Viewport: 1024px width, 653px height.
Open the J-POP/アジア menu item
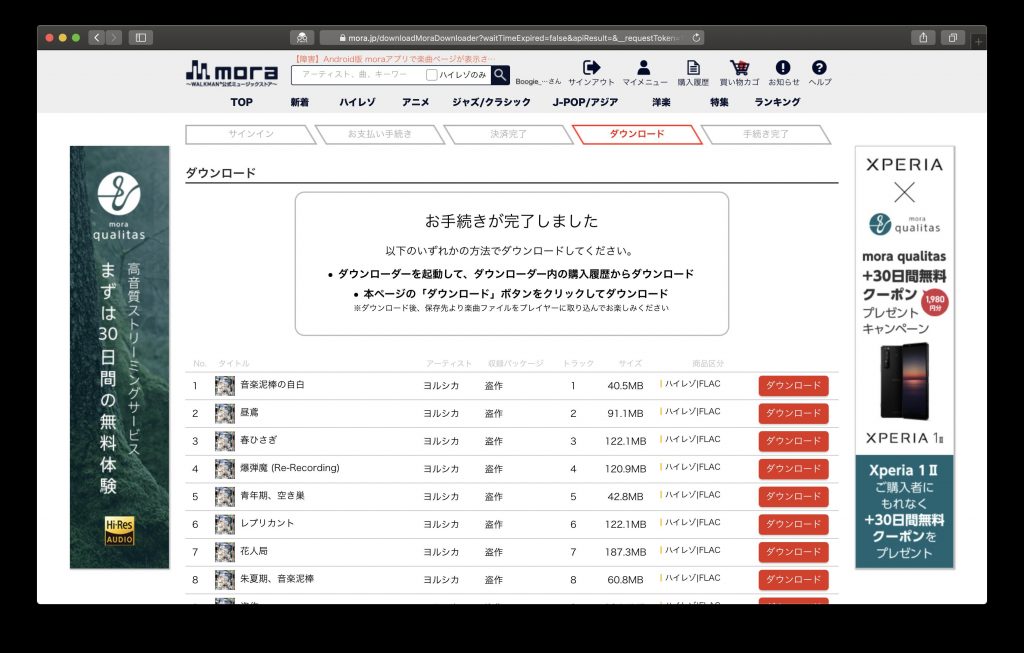(x=585, y=102)
